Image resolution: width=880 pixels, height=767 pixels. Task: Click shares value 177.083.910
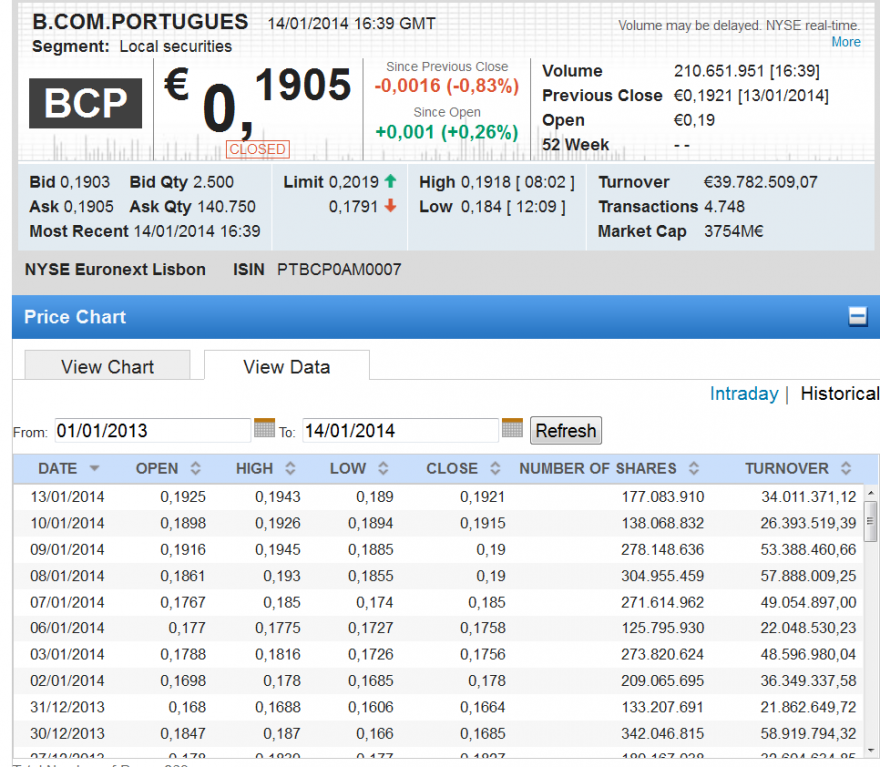click(x=663, y=497)
